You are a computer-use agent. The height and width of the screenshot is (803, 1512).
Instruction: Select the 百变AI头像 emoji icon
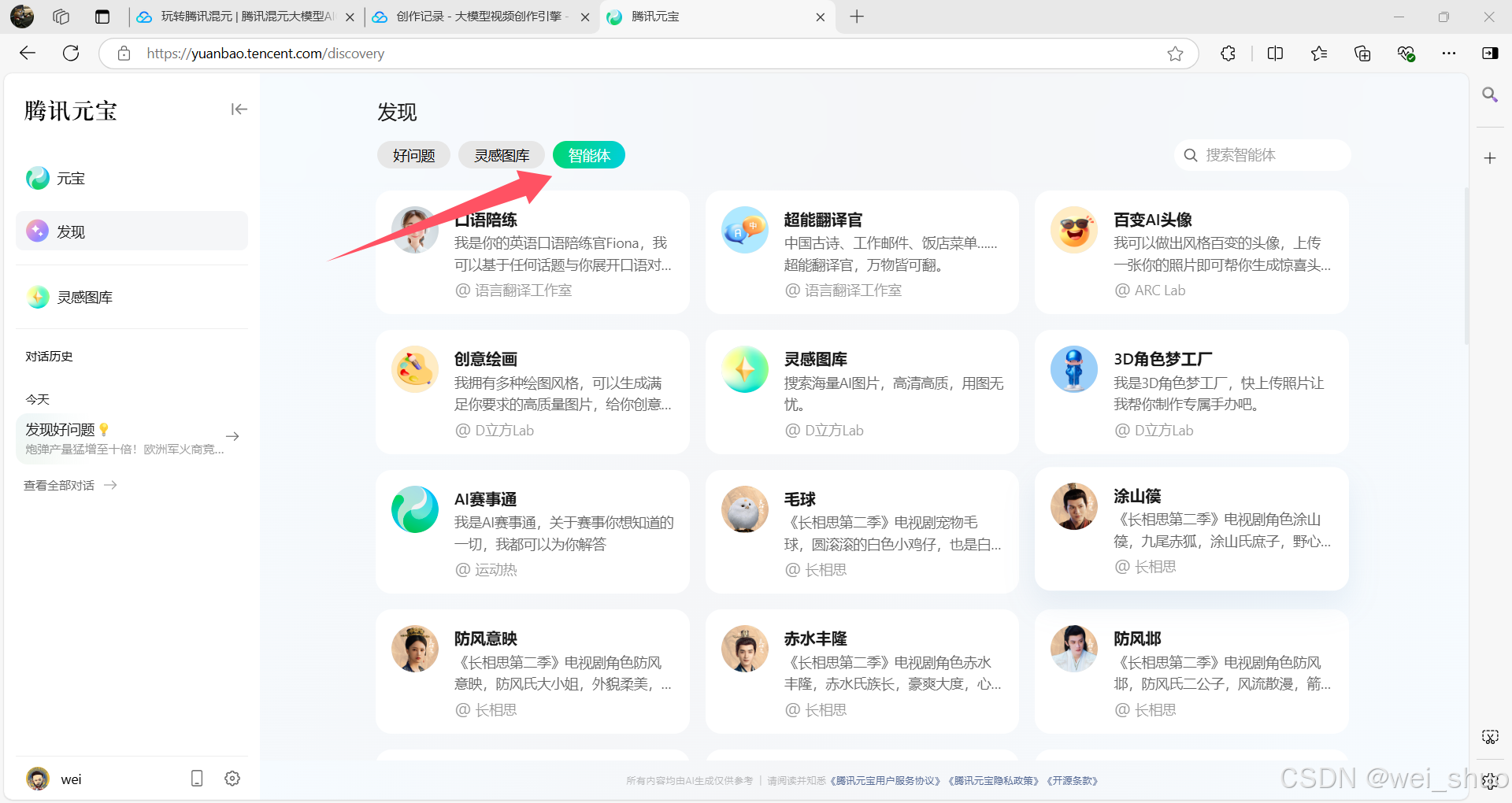[x=1073, y=230]
